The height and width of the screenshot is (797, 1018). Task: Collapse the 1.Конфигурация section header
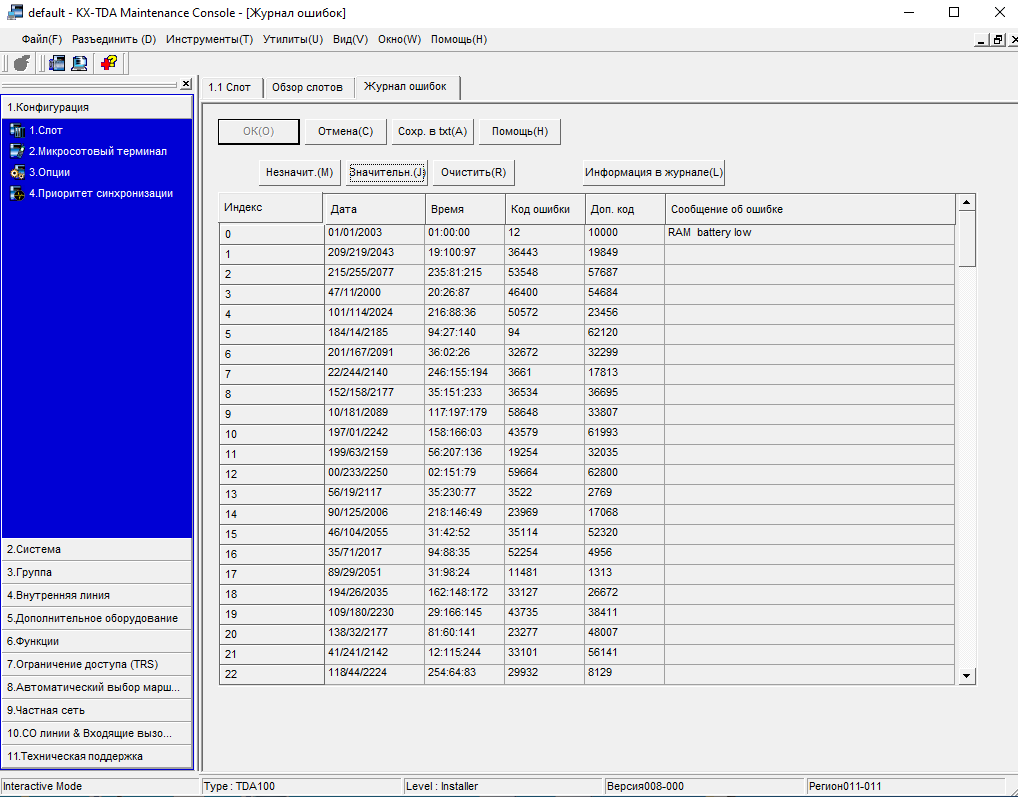coord(97,107)
